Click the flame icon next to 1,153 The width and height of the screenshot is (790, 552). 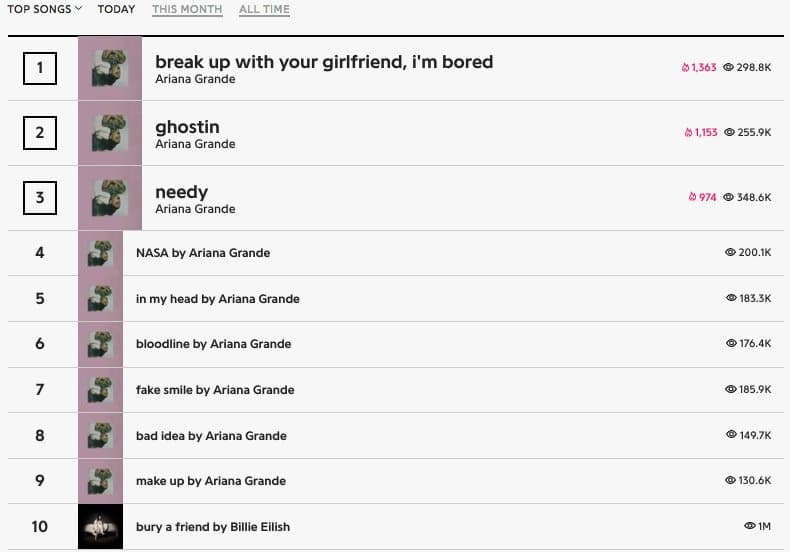click(688, 132)
